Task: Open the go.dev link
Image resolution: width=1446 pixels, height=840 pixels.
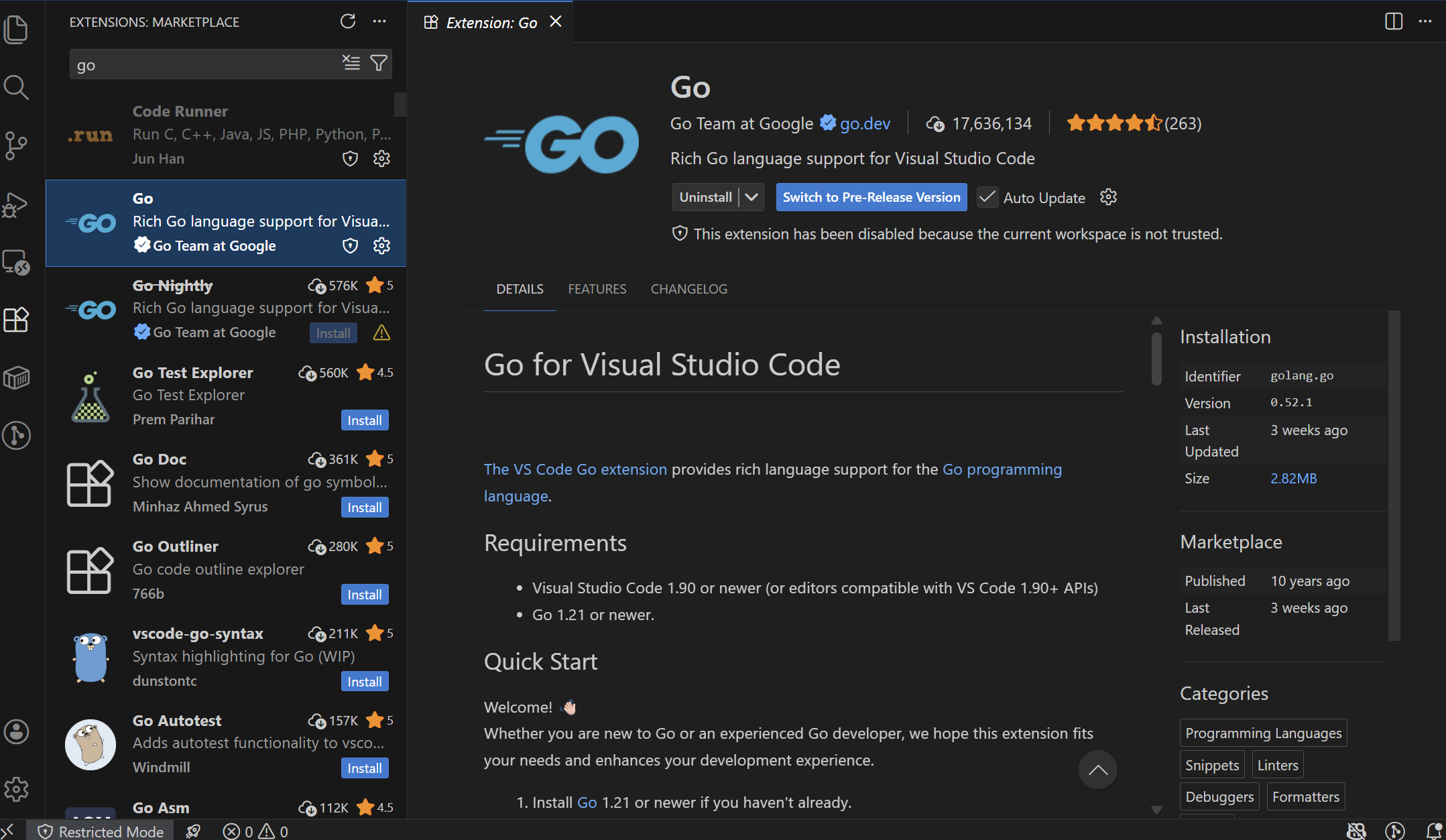Action: (x=865, y=123)
